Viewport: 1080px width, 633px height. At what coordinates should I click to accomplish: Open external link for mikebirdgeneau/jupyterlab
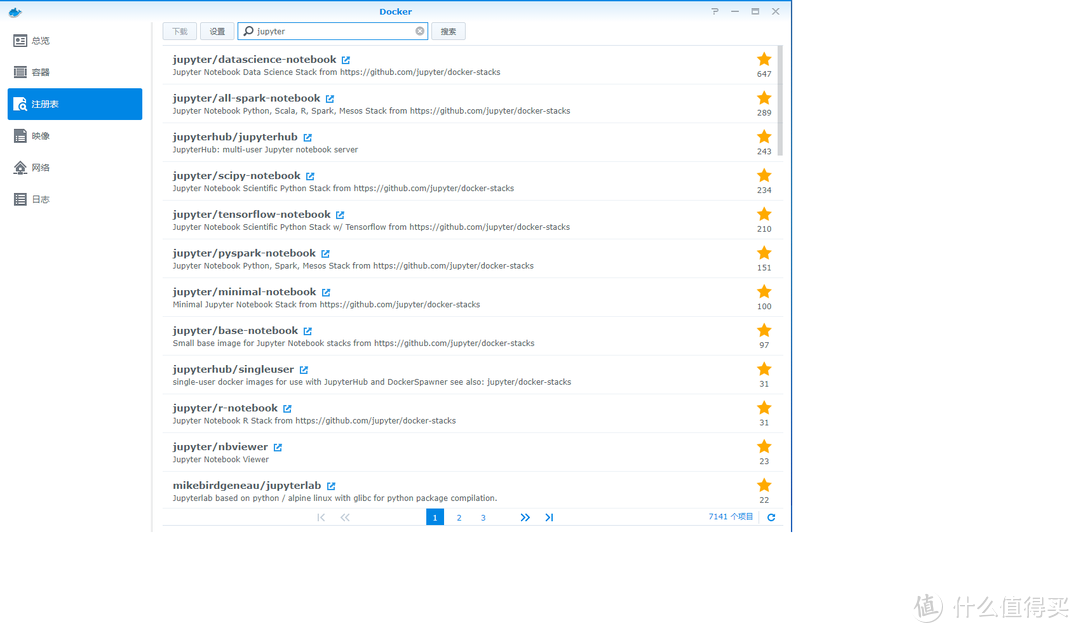pos(331,487)
